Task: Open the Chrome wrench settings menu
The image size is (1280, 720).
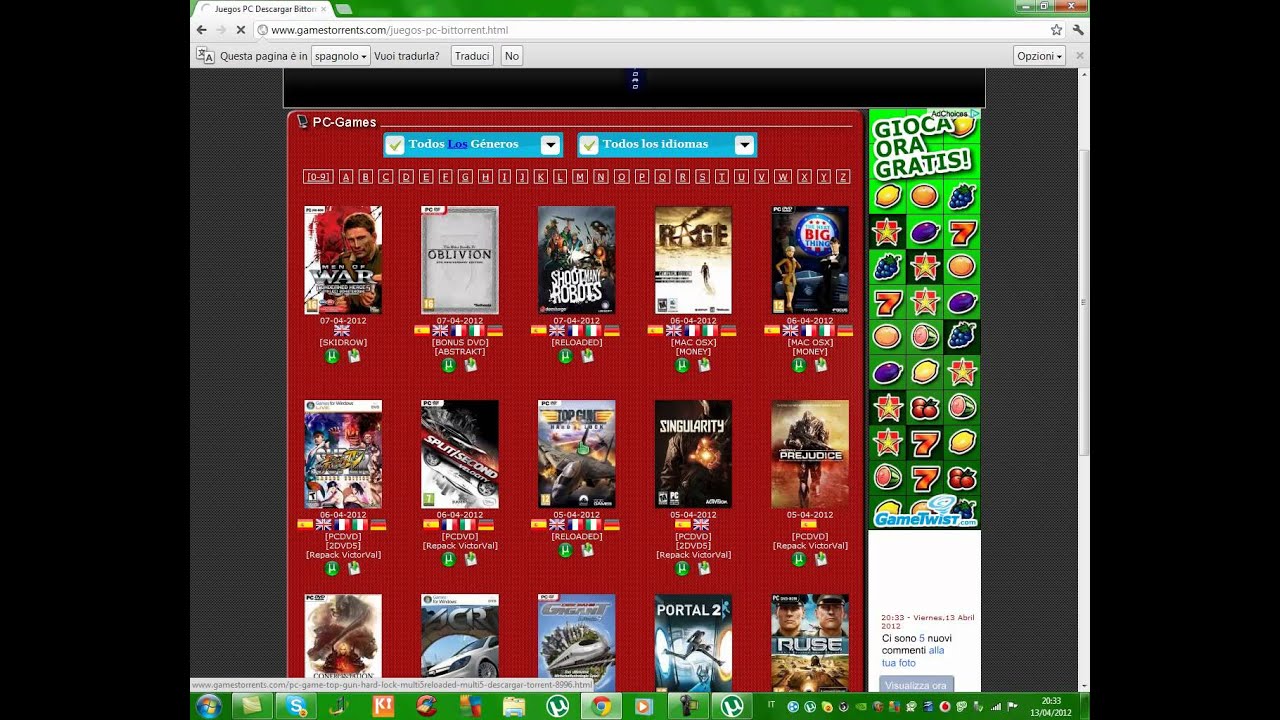Action: [x=1078, y=30]
